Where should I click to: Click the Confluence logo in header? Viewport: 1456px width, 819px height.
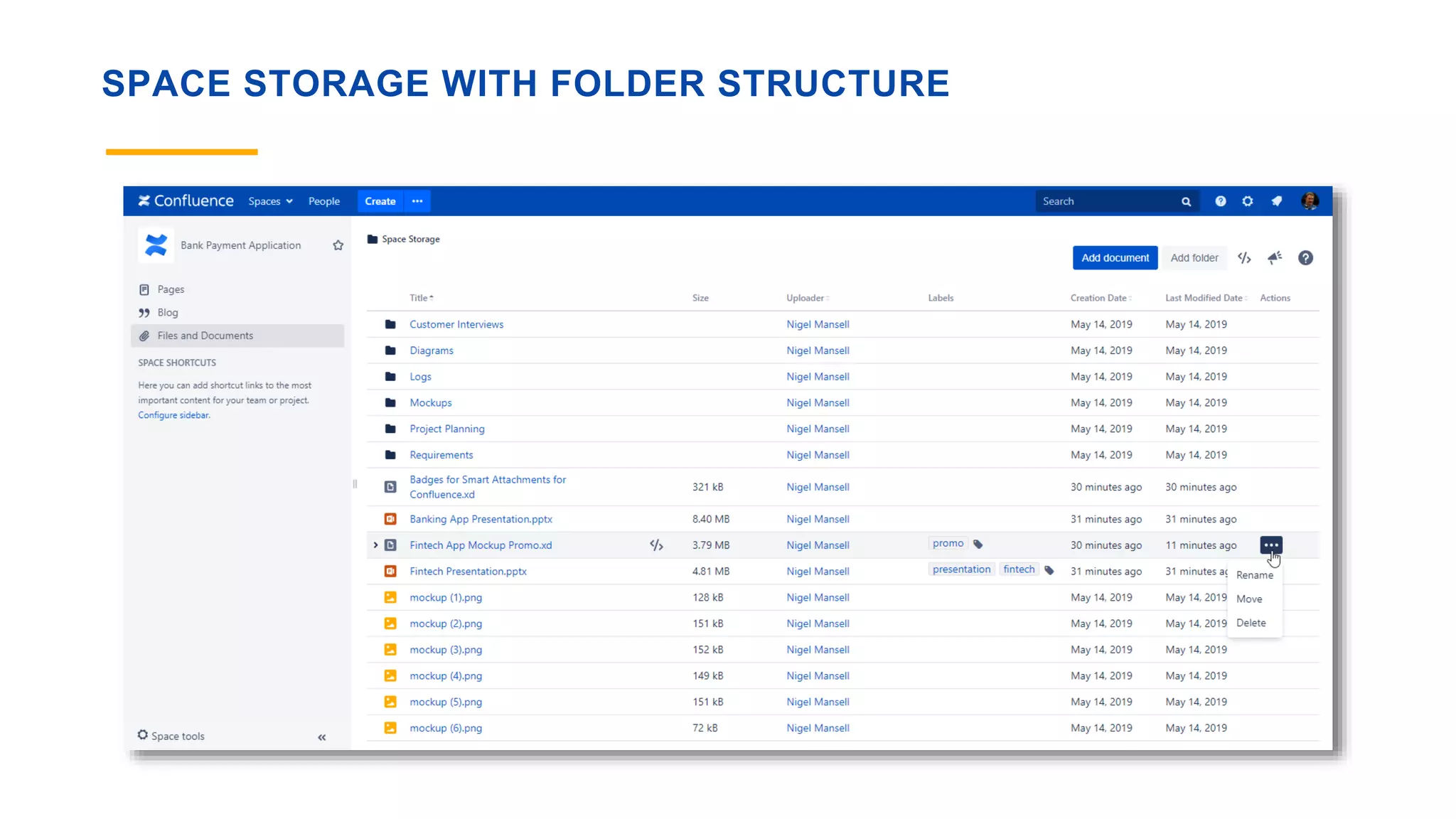click(186, 201)
